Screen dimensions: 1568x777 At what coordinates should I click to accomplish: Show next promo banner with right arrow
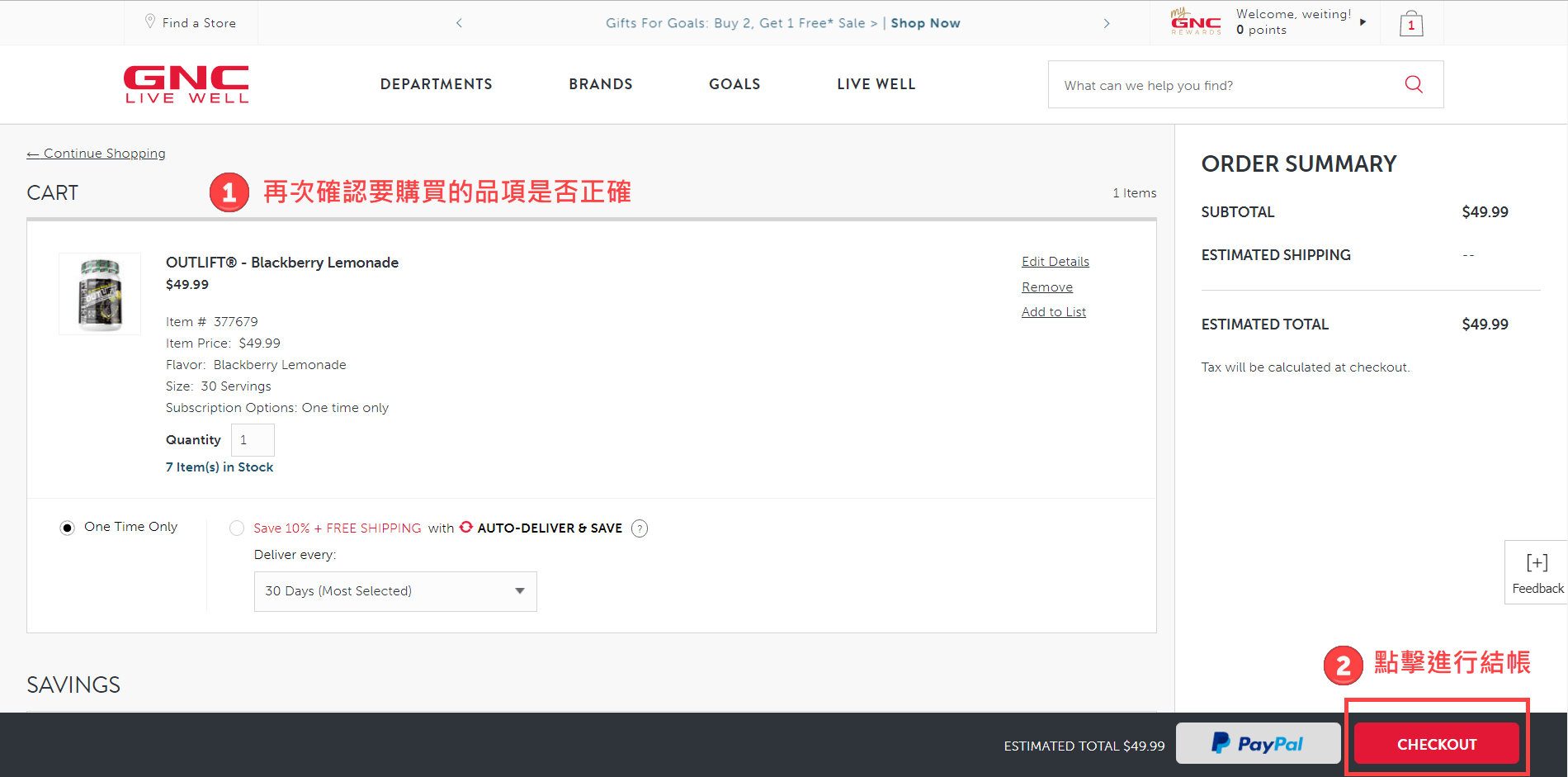[1107, 23]
